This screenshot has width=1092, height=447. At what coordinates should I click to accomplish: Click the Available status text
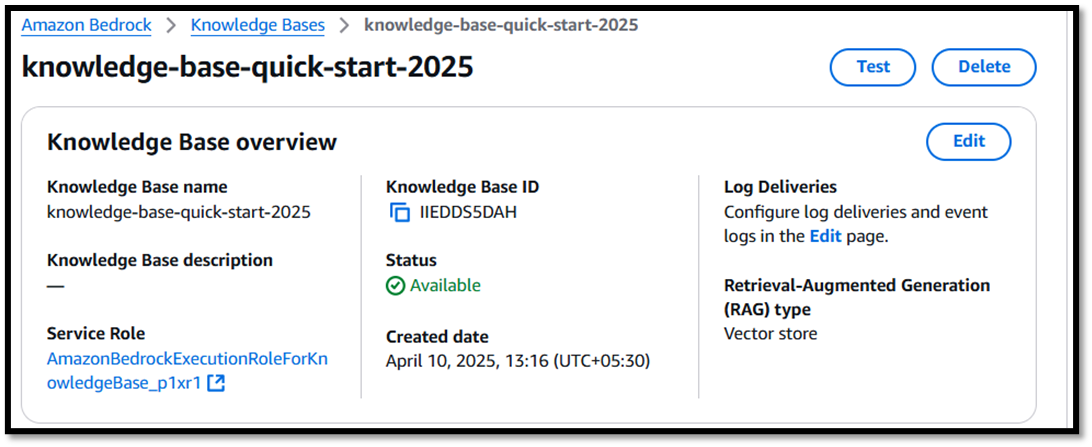coord(445,285)
